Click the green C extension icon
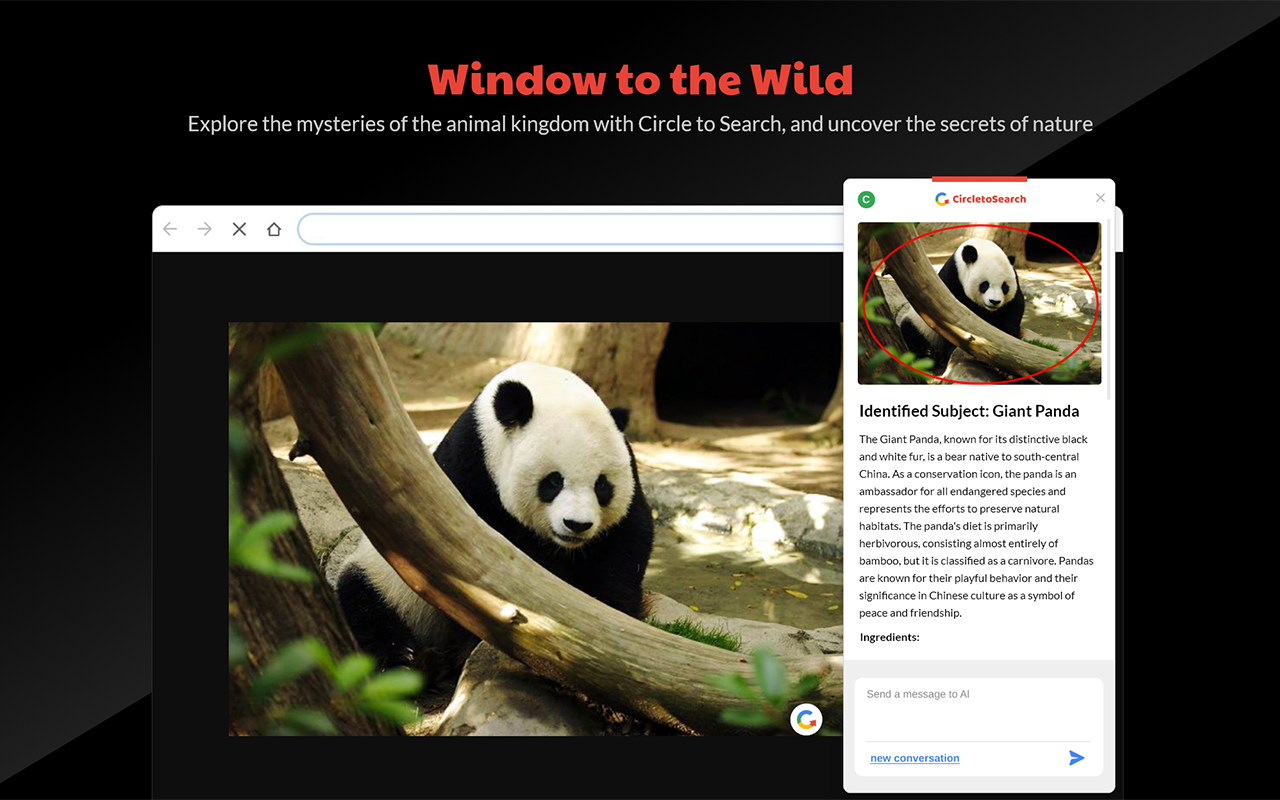Viewport: 1280px width, 800px height. pos(866,199)
